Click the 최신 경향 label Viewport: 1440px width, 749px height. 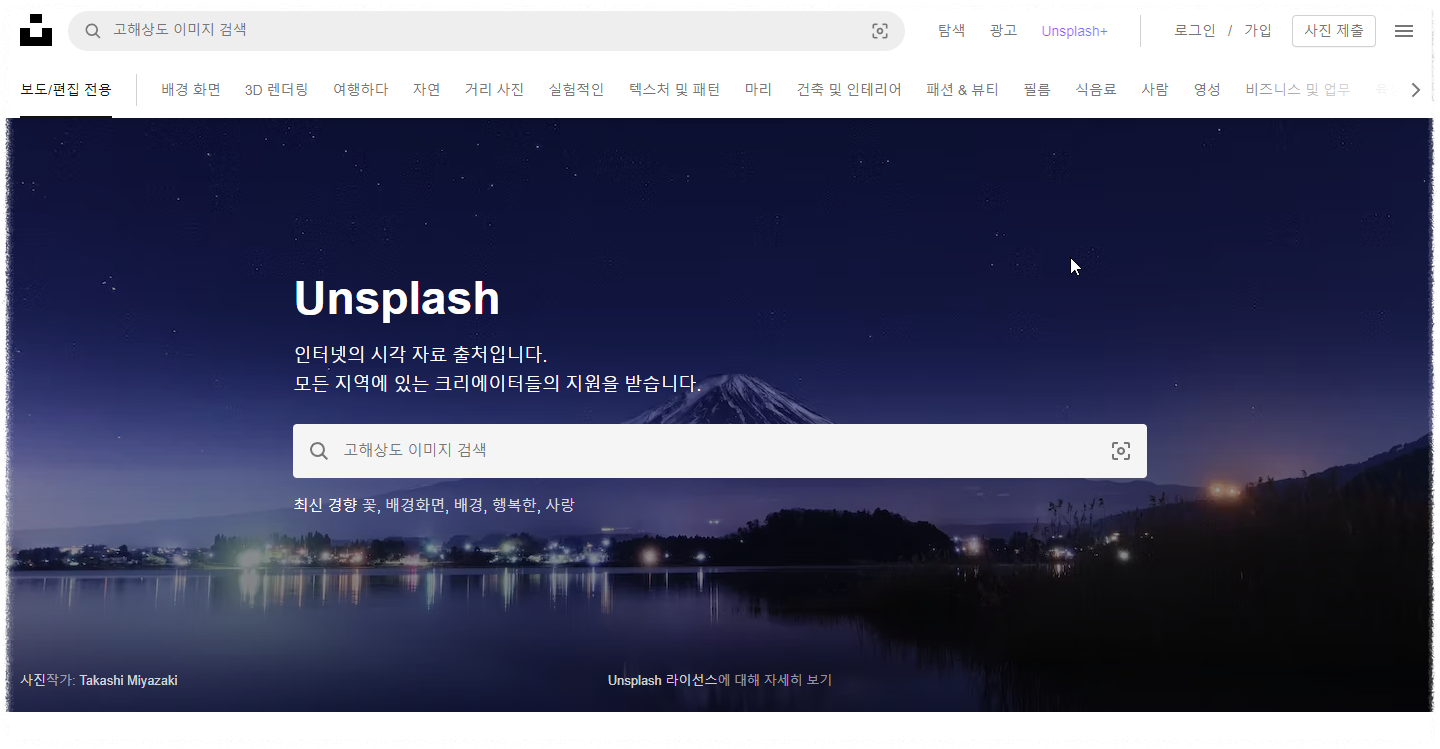click(325, 506)
